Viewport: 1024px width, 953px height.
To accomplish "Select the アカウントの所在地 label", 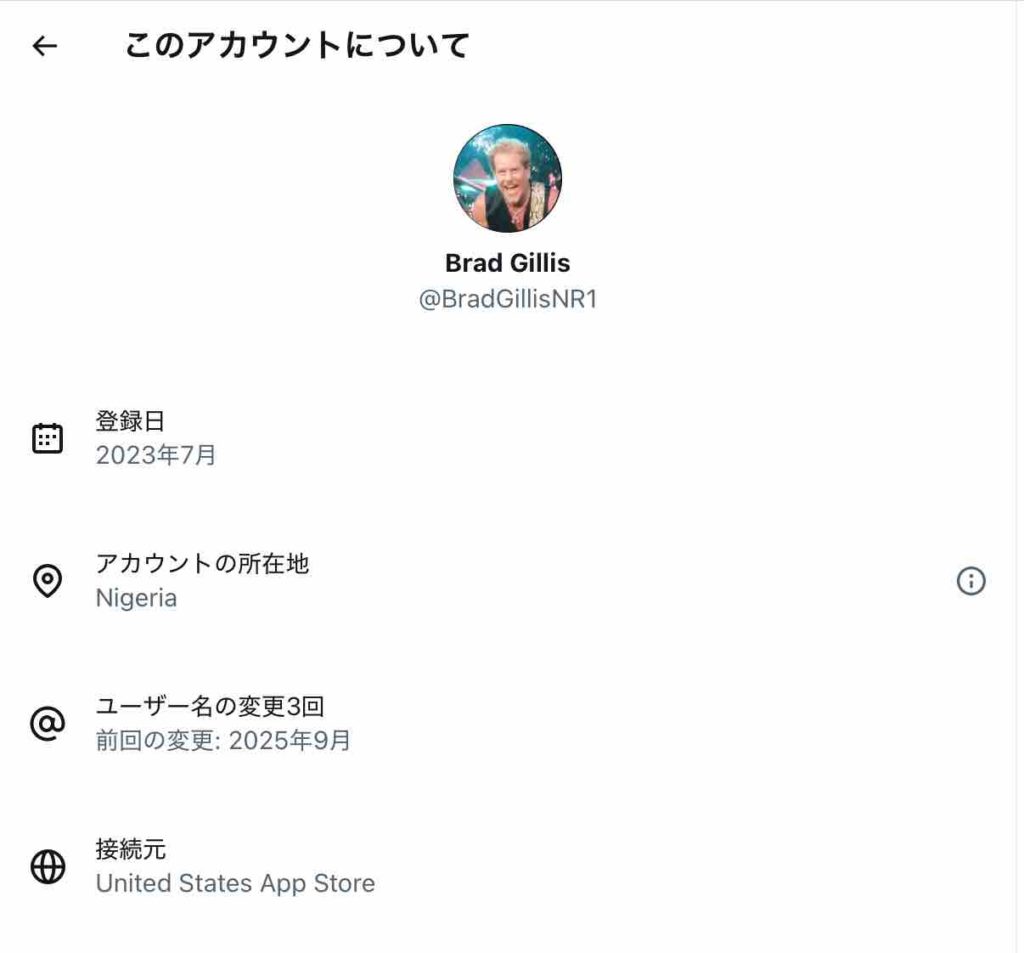I will pos(203,564).
